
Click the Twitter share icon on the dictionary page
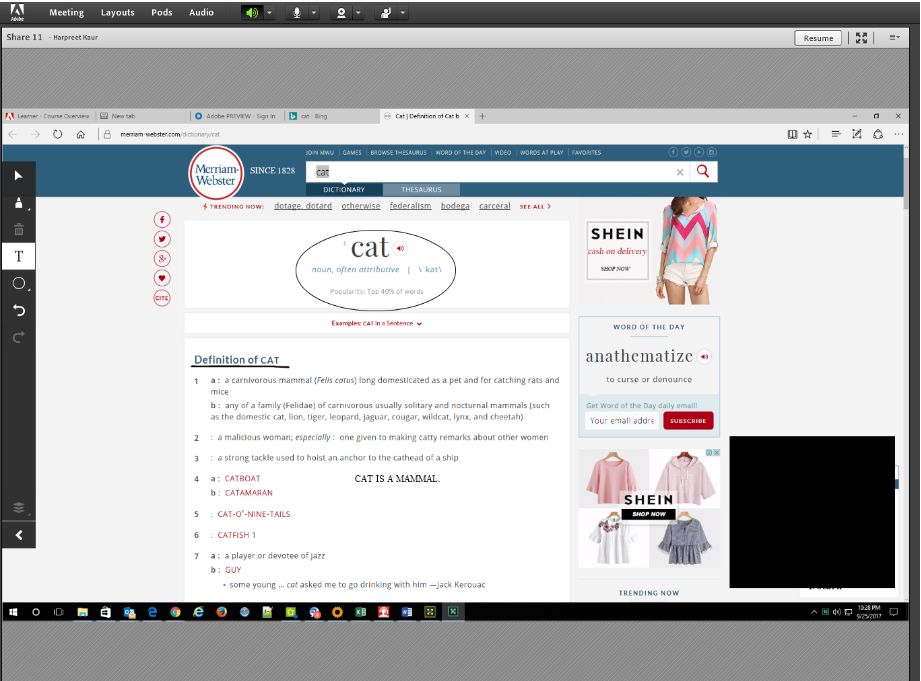click(x=161, y=239)
